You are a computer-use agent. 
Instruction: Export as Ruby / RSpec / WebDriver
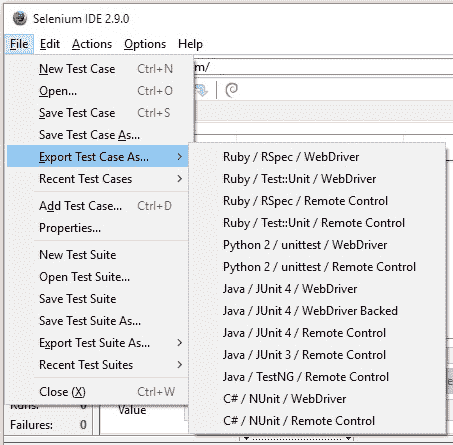(317, 157)
